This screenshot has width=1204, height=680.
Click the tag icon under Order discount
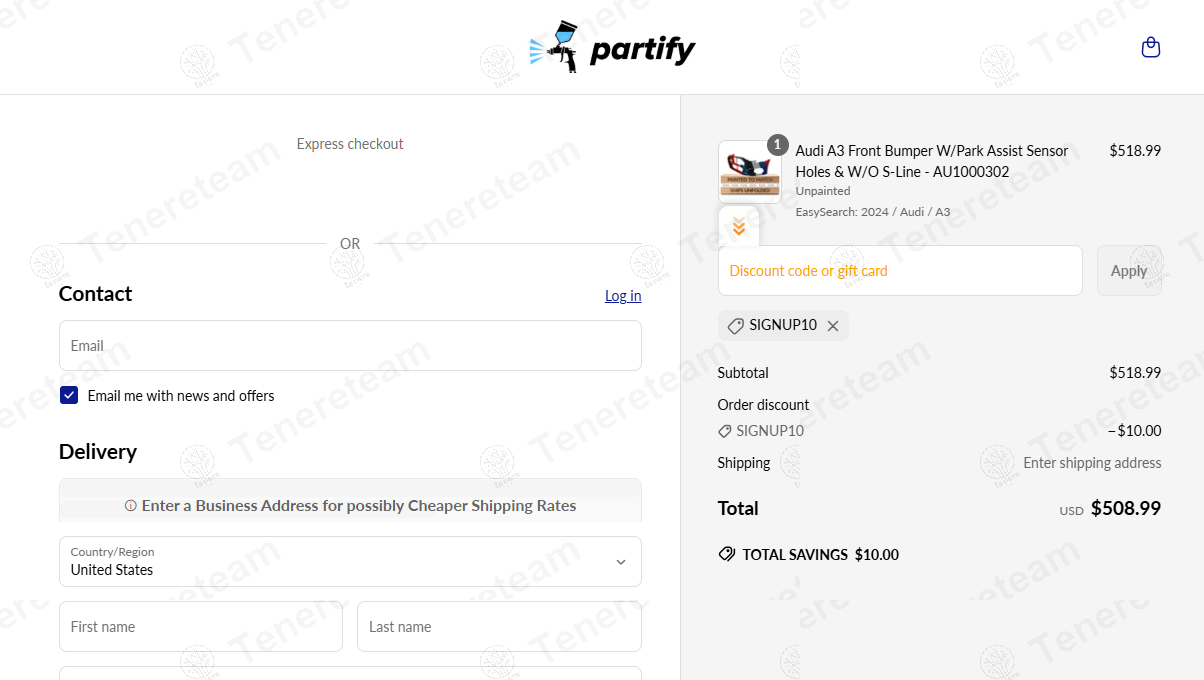724,431
